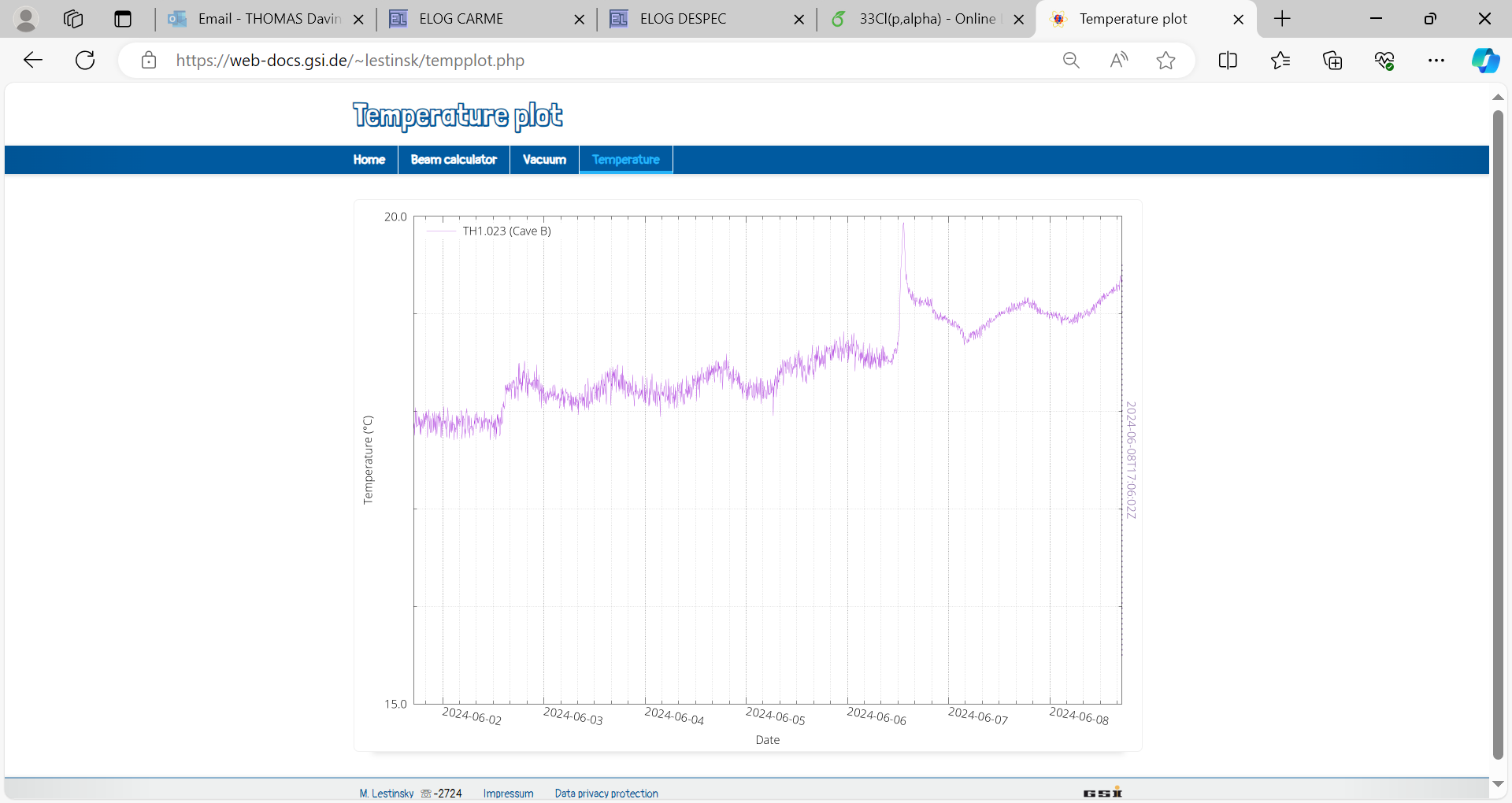Click the 2024-06-05 date axis label

[776, 716]
